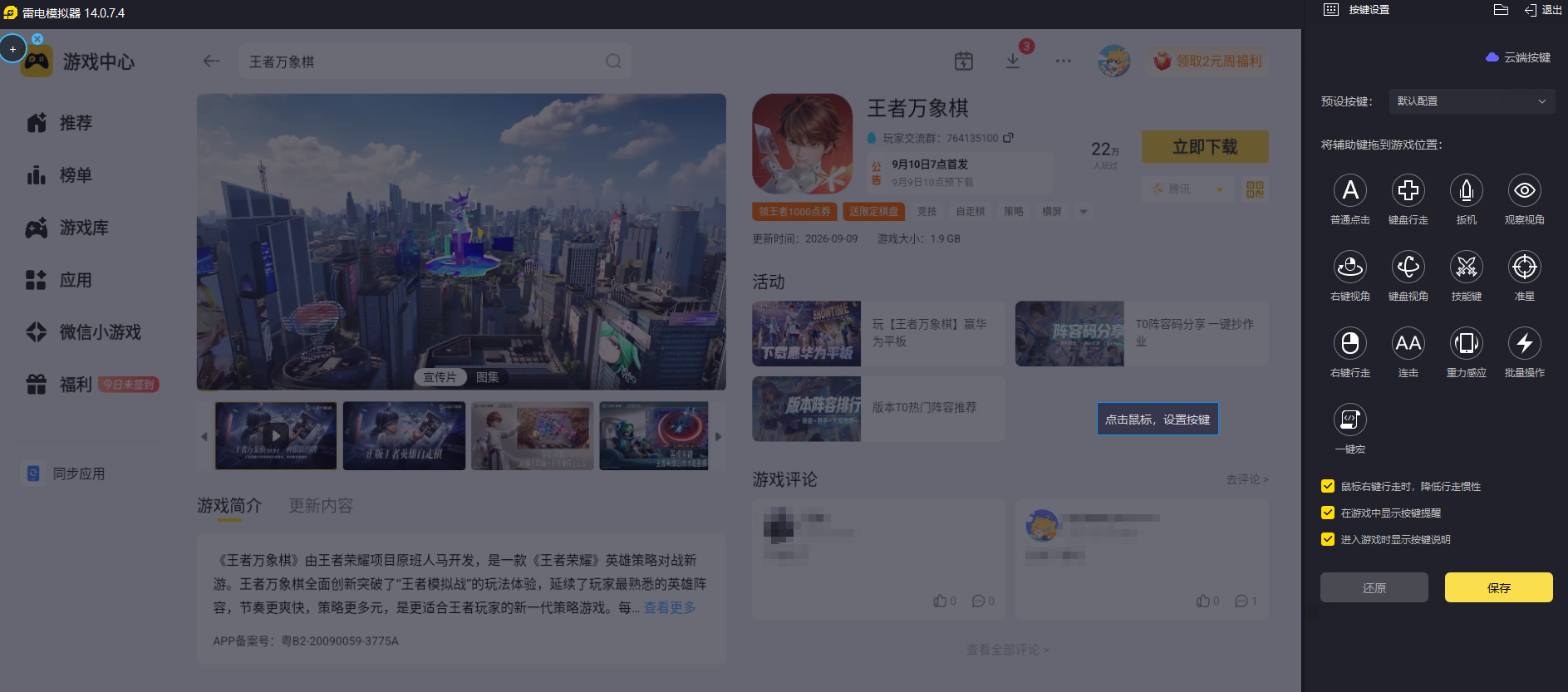The height and width of the screenshot is (692, 1568).
Task: Switch banner to 图集 tab
Action: click(488, 377)
